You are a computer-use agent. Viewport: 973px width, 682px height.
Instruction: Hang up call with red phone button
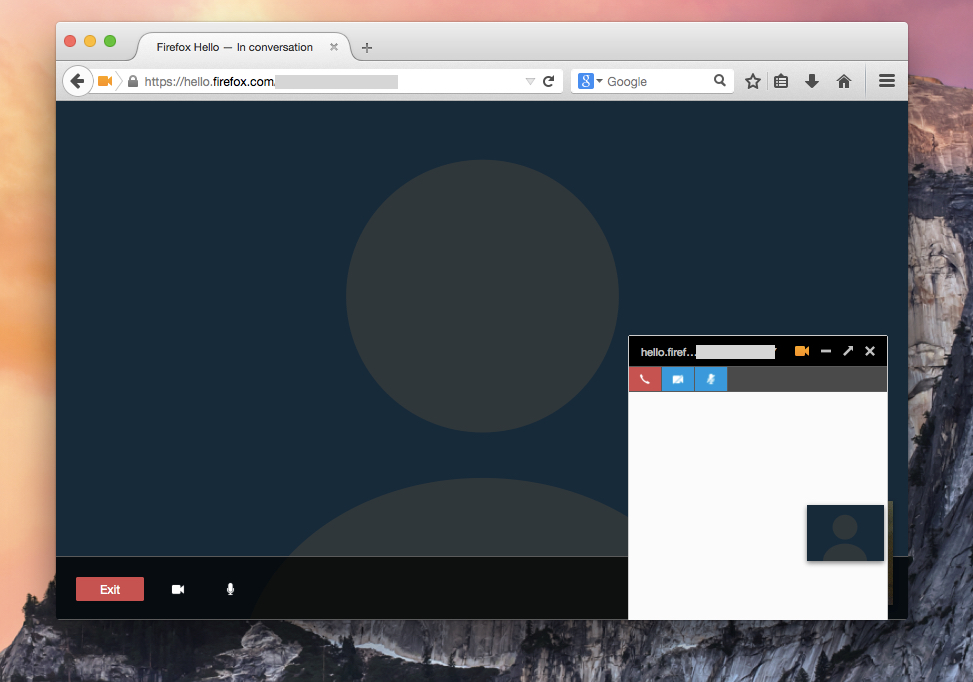click(x=645, y=379)
